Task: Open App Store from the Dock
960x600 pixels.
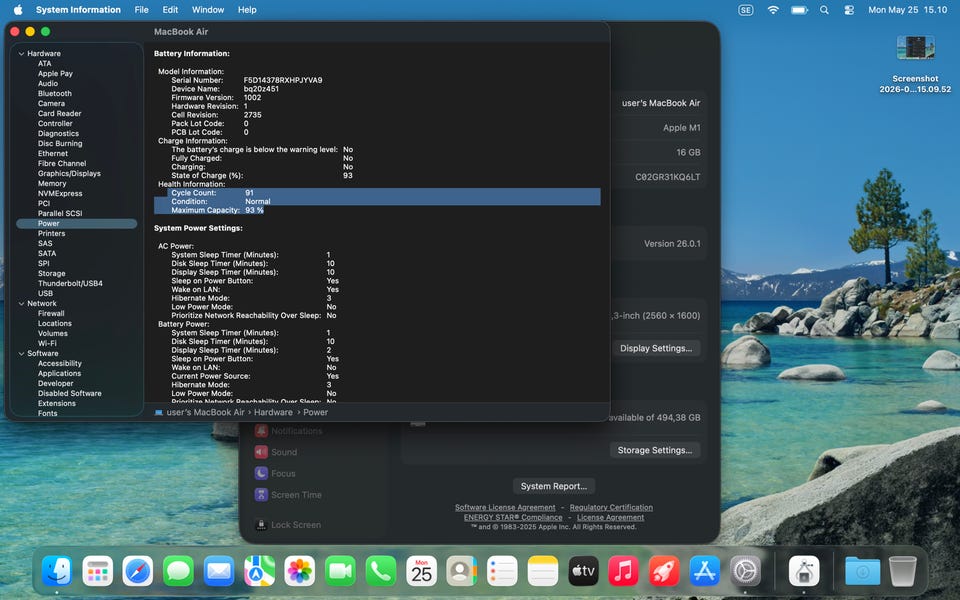Action: click(x=704, y=571)
